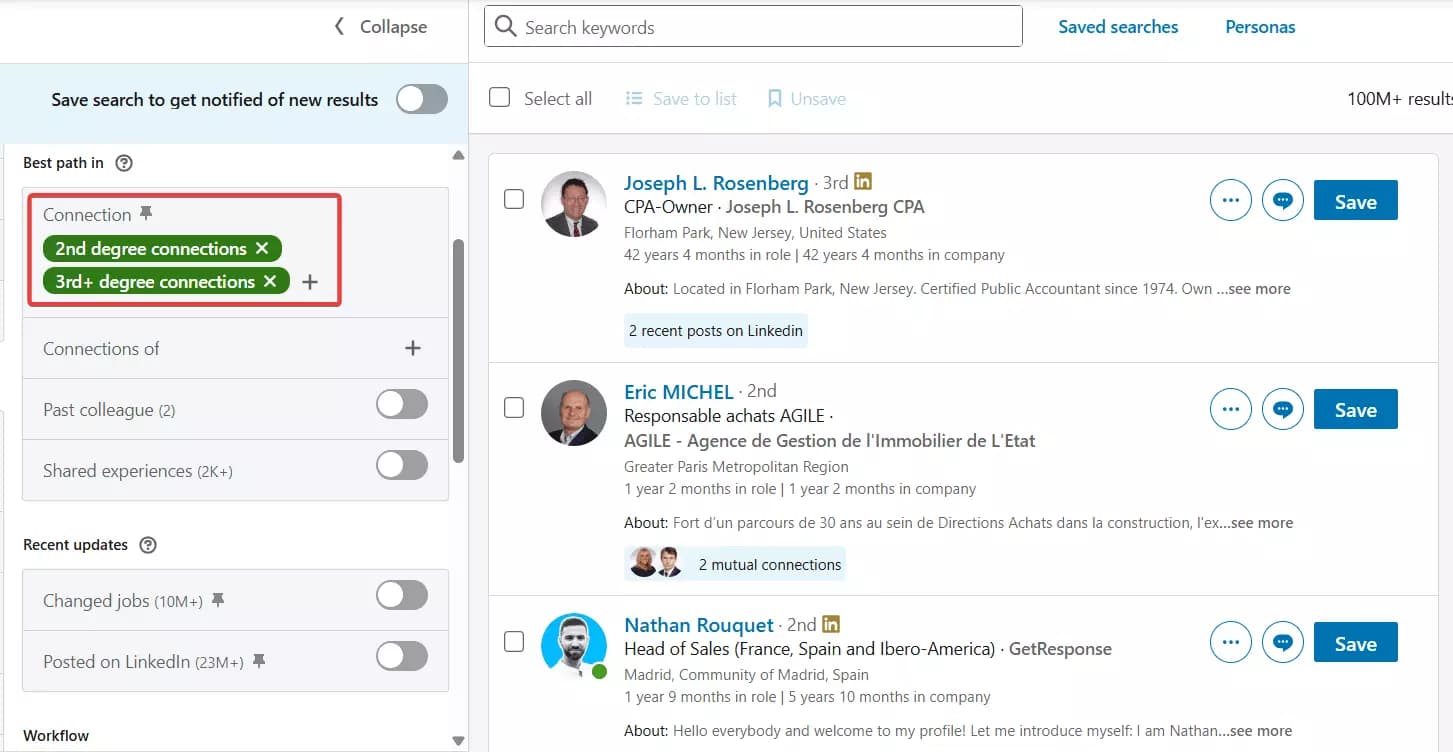Viewport: 1453px width, 752px height.
Task: Open the Best path in help icon
Action: [122, 162]
